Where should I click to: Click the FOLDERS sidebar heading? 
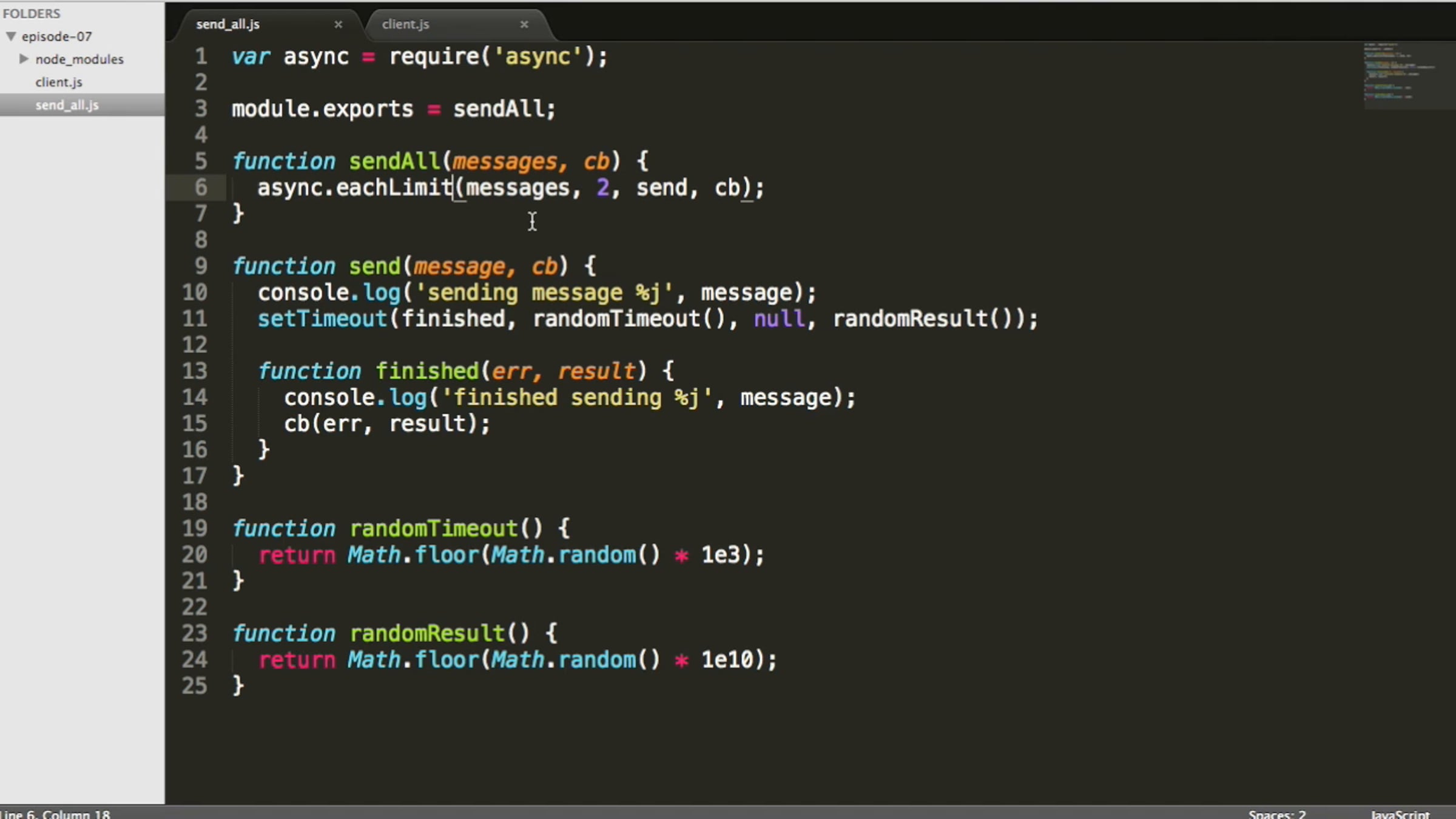click(32, 13)
